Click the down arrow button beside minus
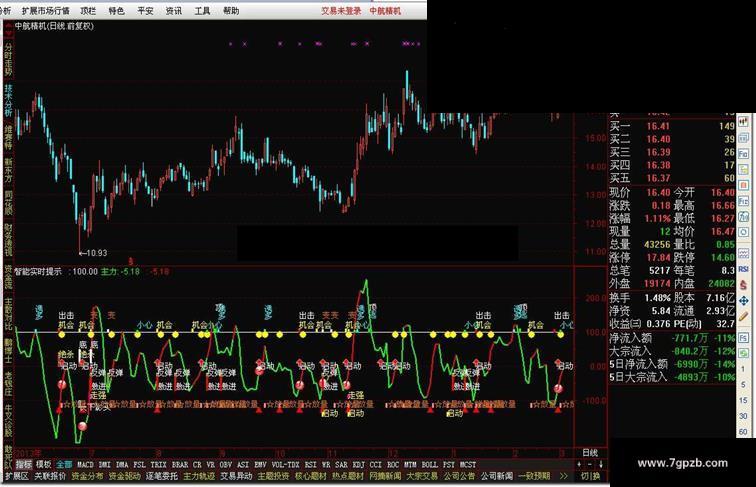This screenshot has height=487, width=756. [x=601, y=465]
